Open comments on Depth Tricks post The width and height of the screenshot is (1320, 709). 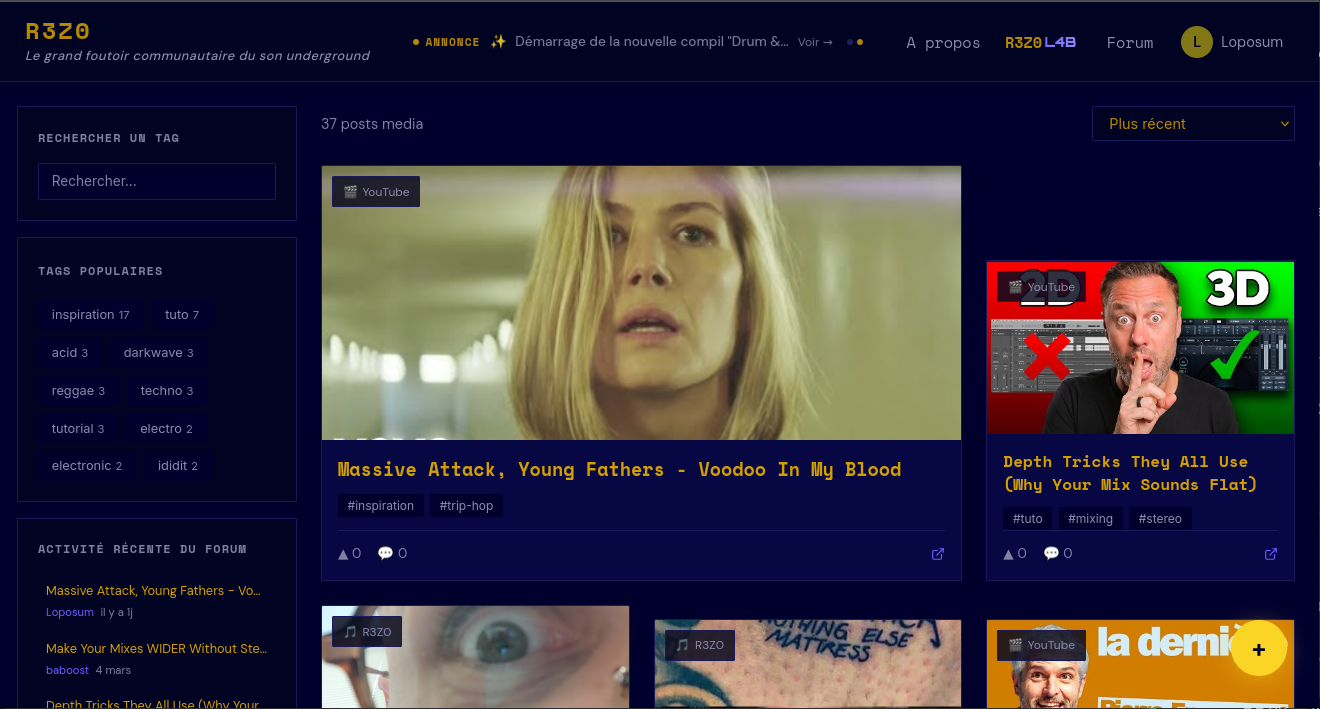[x=1058, y=554]
